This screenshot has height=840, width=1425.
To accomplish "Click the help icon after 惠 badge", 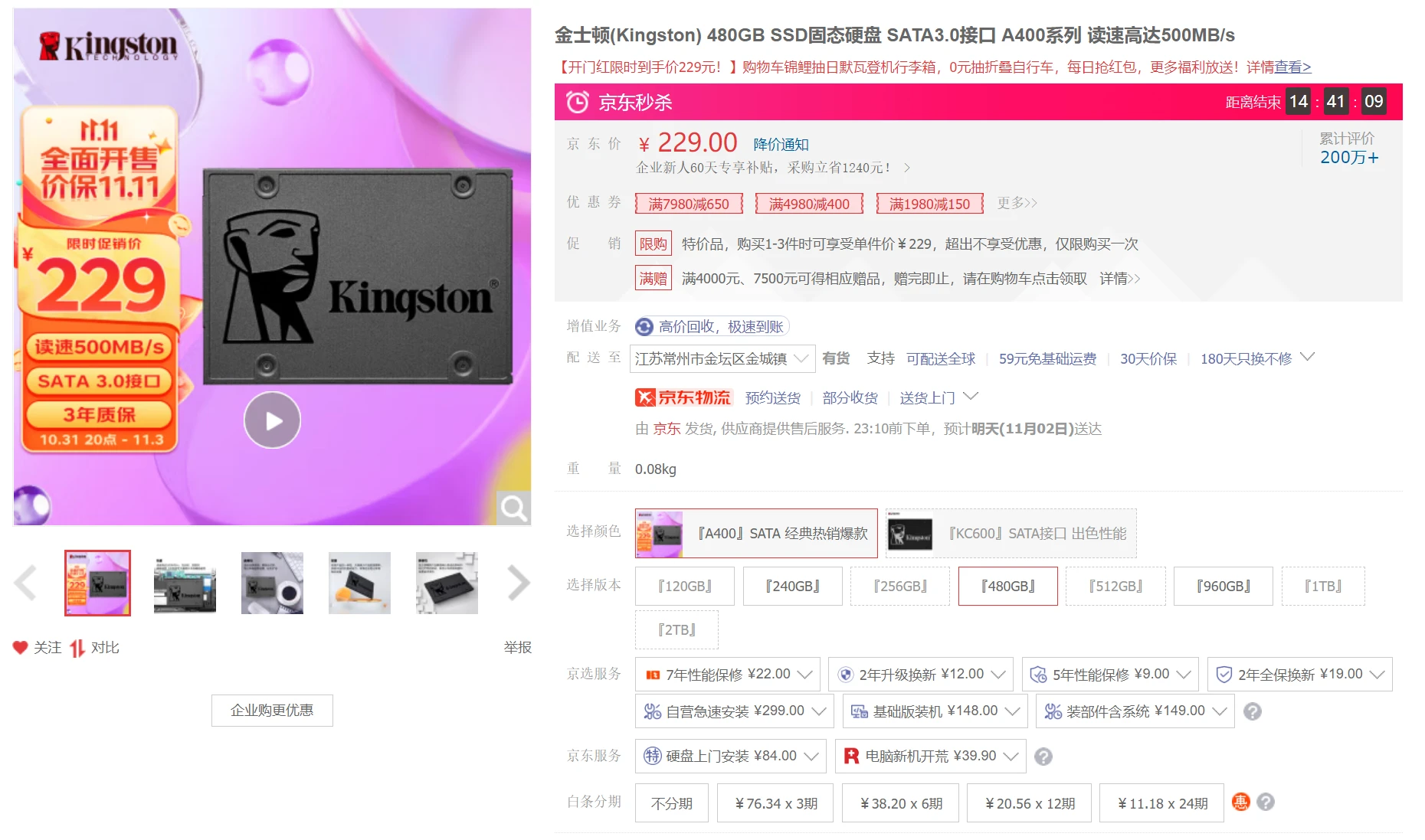I will tap(1266, 802).
